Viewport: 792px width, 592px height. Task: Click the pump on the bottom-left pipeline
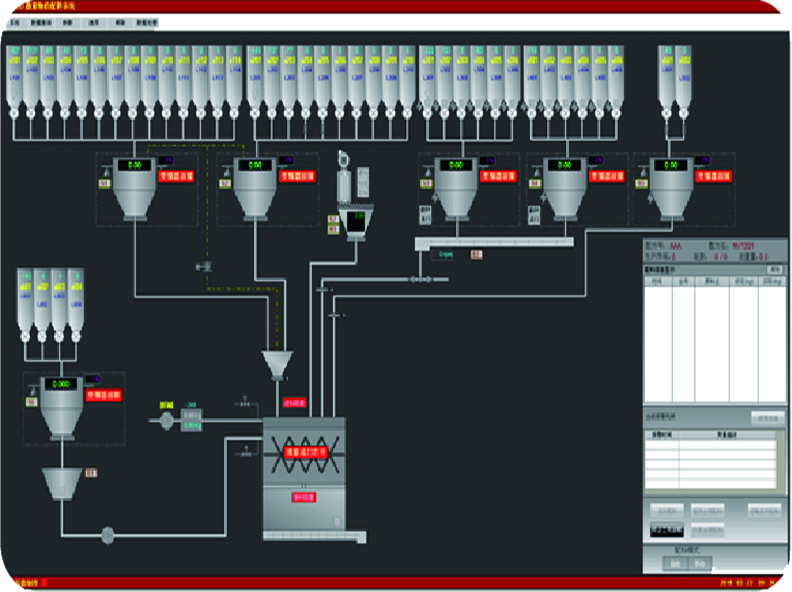tap(107, 535)
